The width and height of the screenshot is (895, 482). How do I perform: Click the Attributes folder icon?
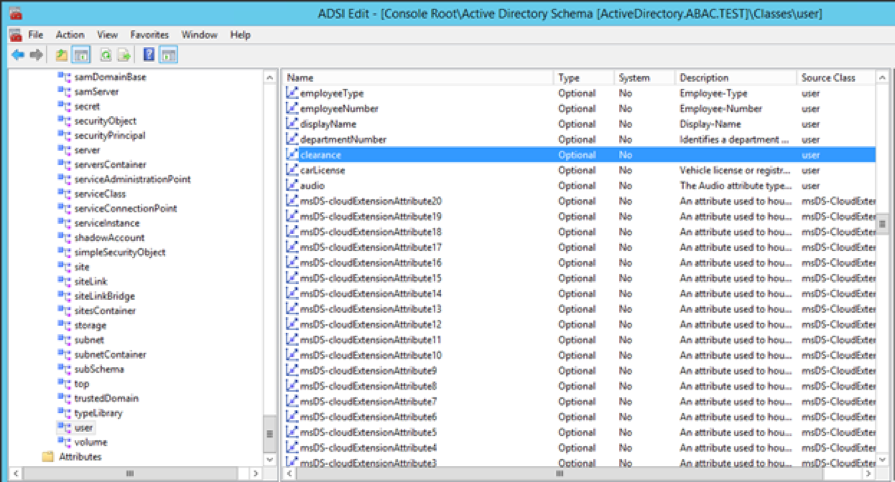pos(48,457)
